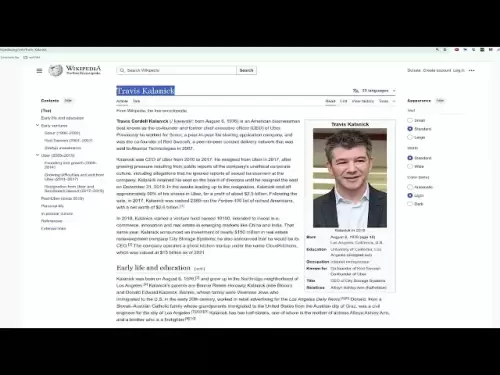Viewport: 500px width, 375px height.
Task: Enable the Dark color theme
Action: pos(410,204)
